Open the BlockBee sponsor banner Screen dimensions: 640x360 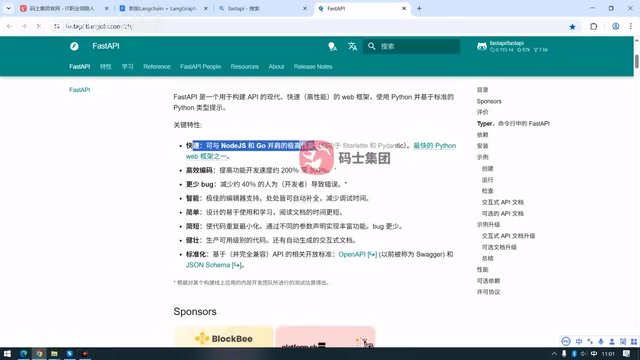pos(223,337)
